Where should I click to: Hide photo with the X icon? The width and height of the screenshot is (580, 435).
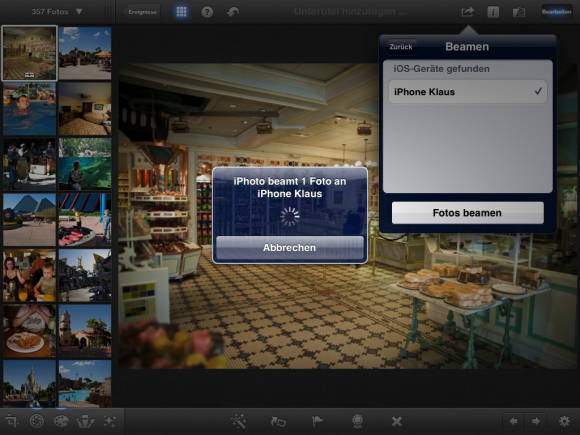point(397,421)
